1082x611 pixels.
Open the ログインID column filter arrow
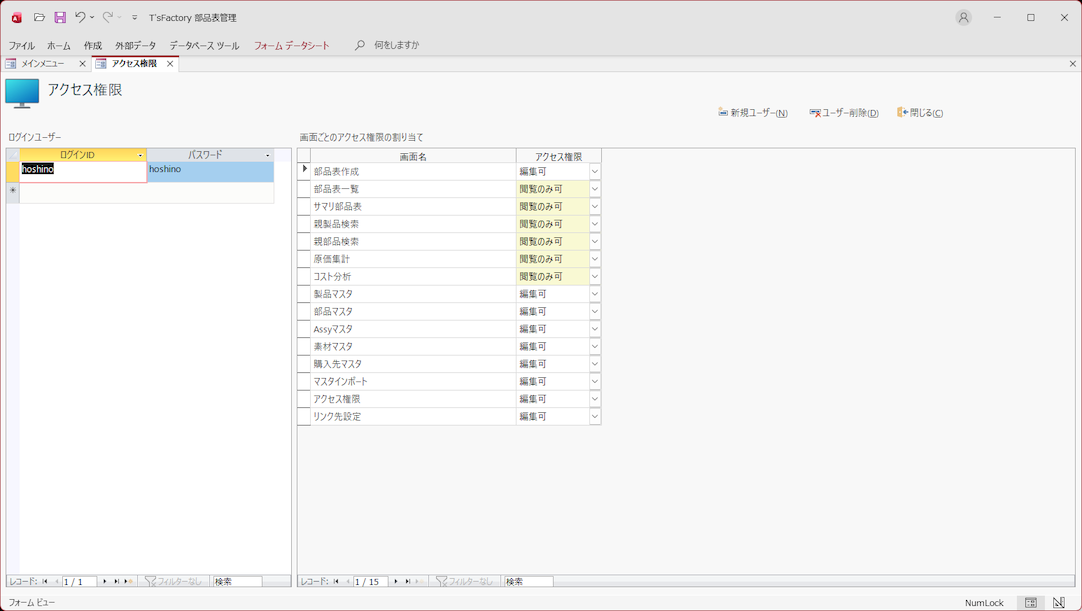(x=140, y=156)
